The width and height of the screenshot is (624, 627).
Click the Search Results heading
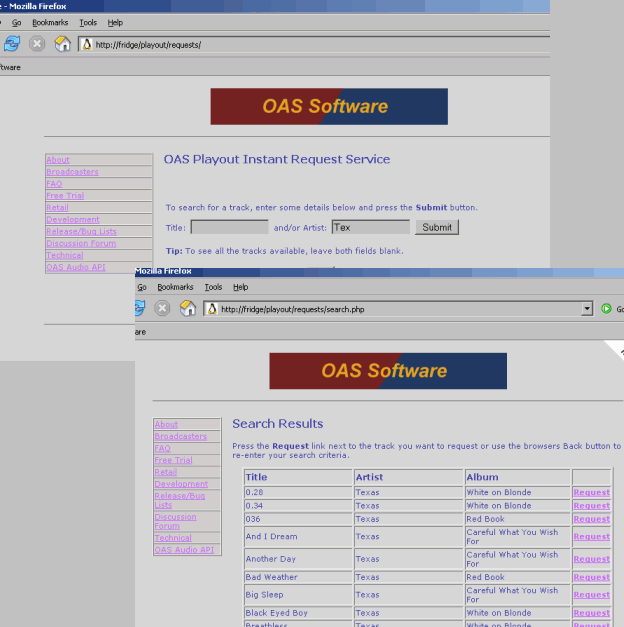click(x=278, y=424)
